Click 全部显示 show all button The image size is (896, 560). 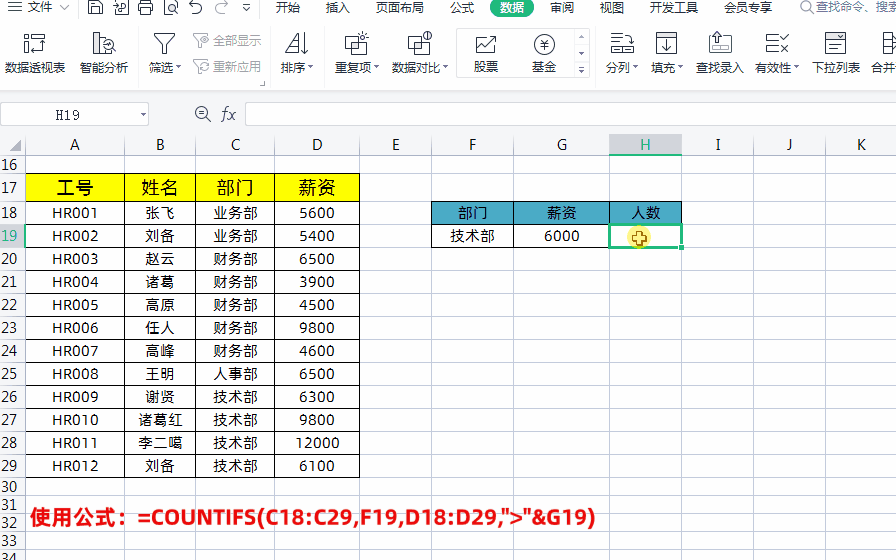pos(227,41)
